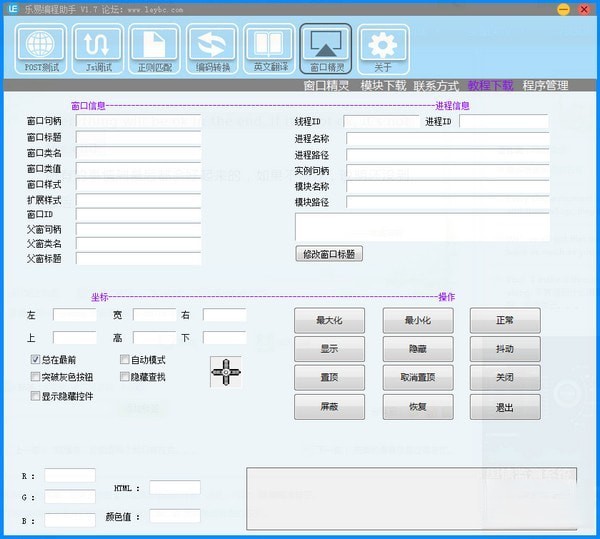Open the 正则匹配 tool
Screen dimensions: 600x539
154,49
